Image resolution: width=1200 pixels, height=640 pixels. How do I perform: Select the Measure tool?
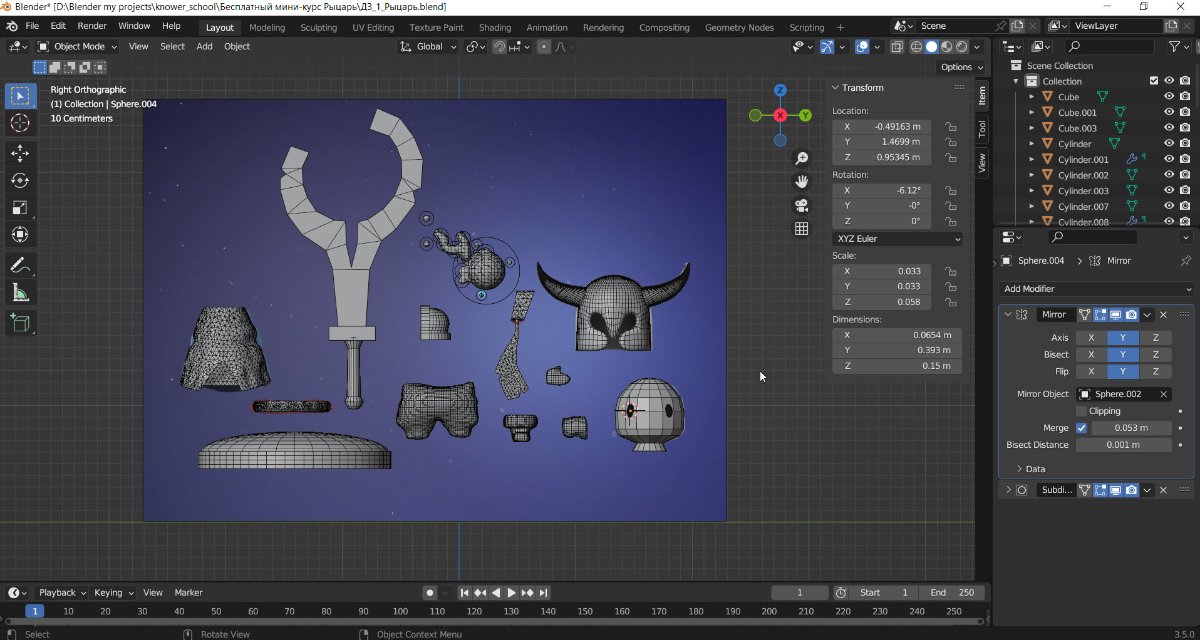coord(19,293)
